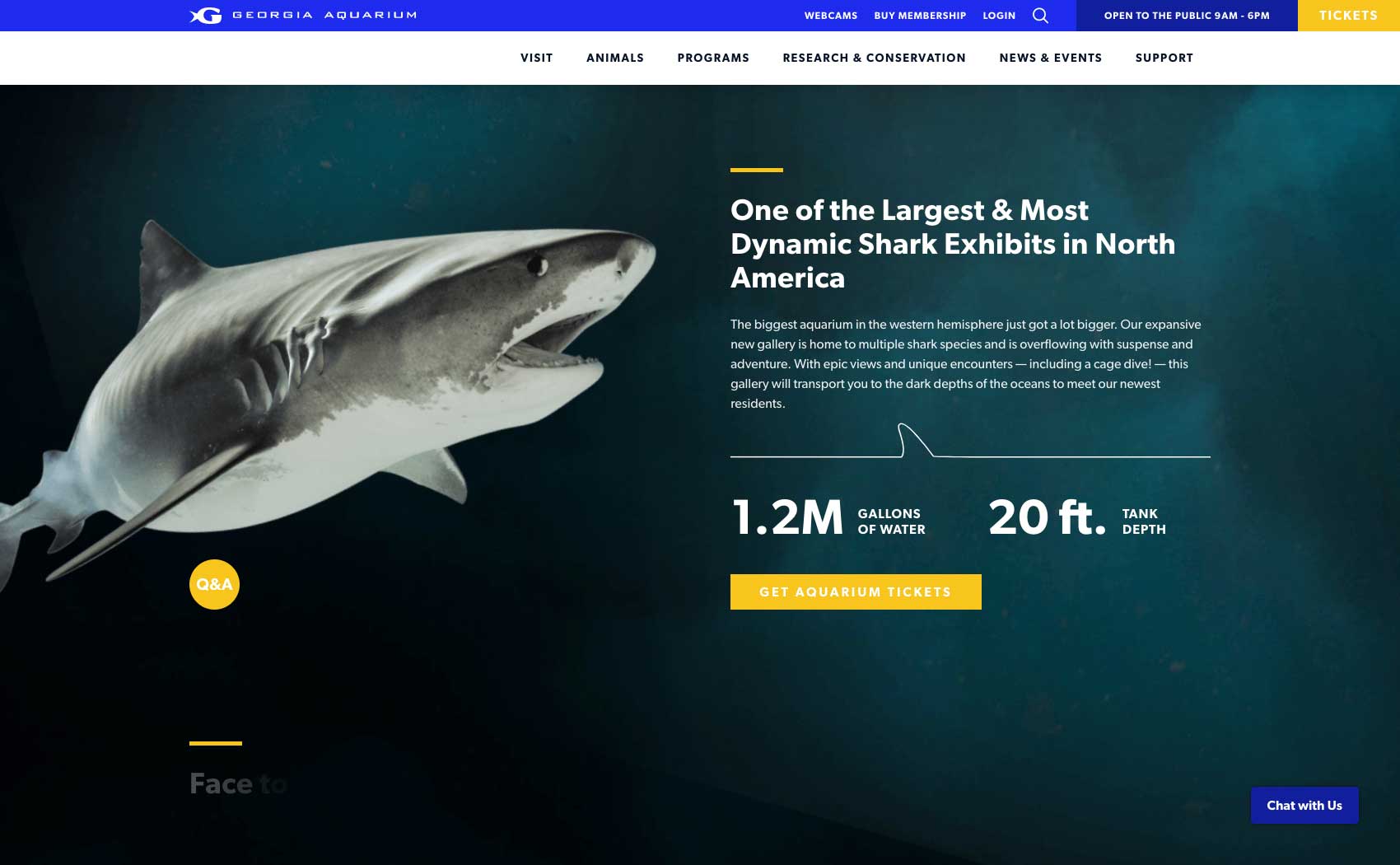Click the yellow Q&A circle badge
This screenshot has height=865, width=1400.
point(214,584)
